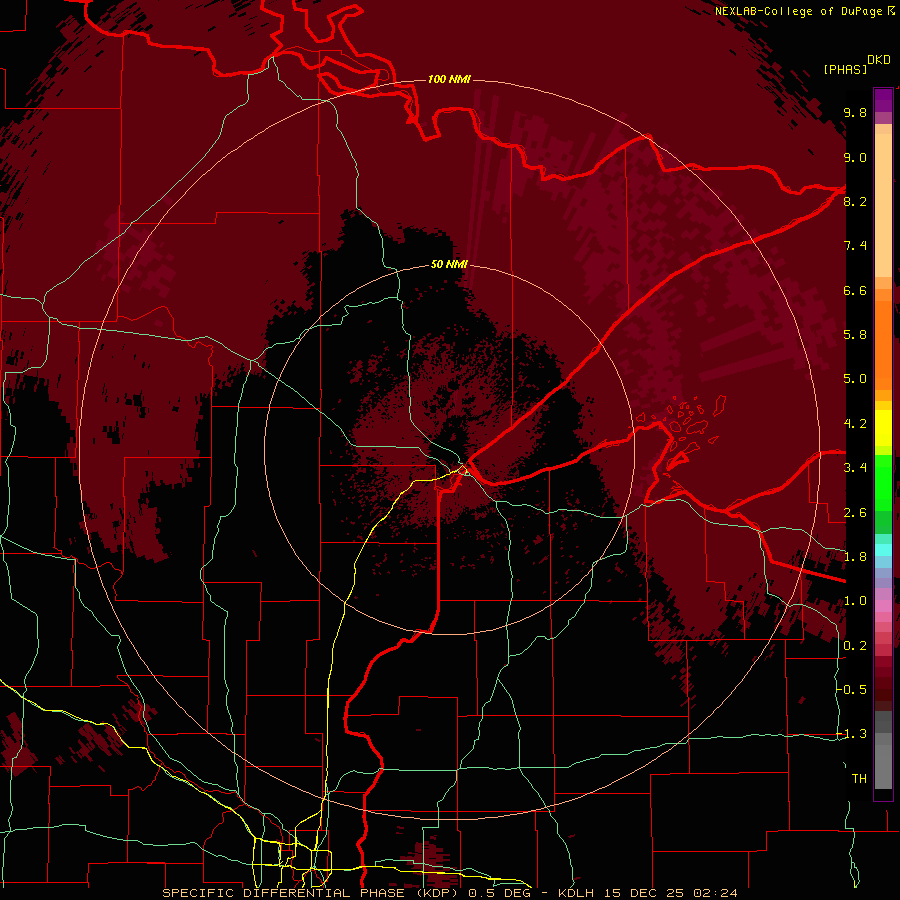The width and height of the screenshot is (900, 900).
Task: Click the 5.0 legend value
Action: point(855,379)
